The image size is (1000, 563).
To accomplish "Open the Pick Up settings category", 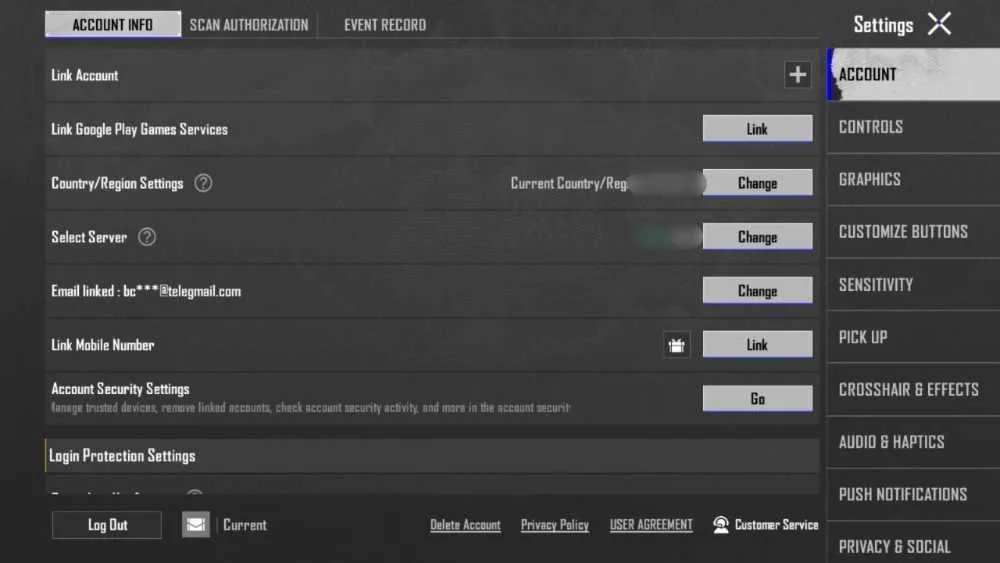I will [x=913, y=337].
